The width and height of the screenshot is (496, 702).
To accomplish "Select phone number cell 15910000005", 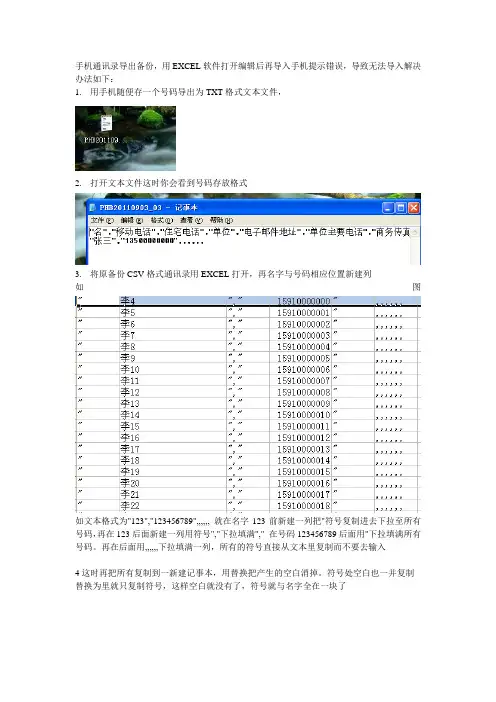I will pyautogui.click(x=300, y=358).
